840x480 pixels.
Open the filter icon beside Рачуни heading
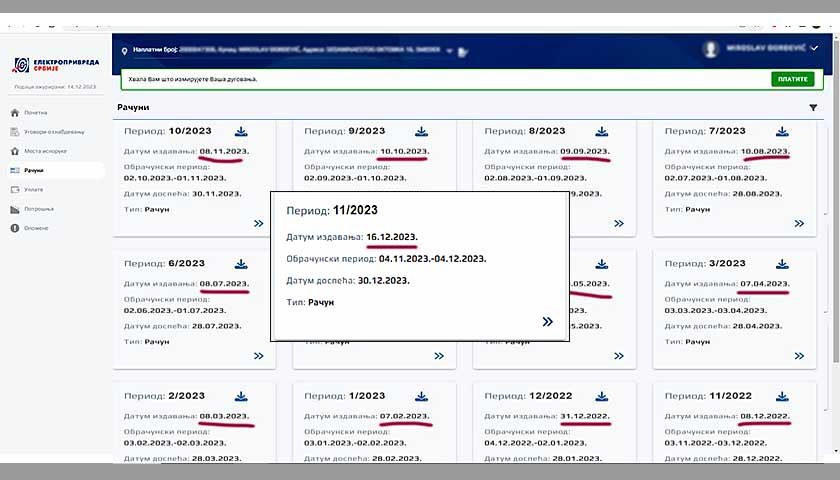pos(813,108)
